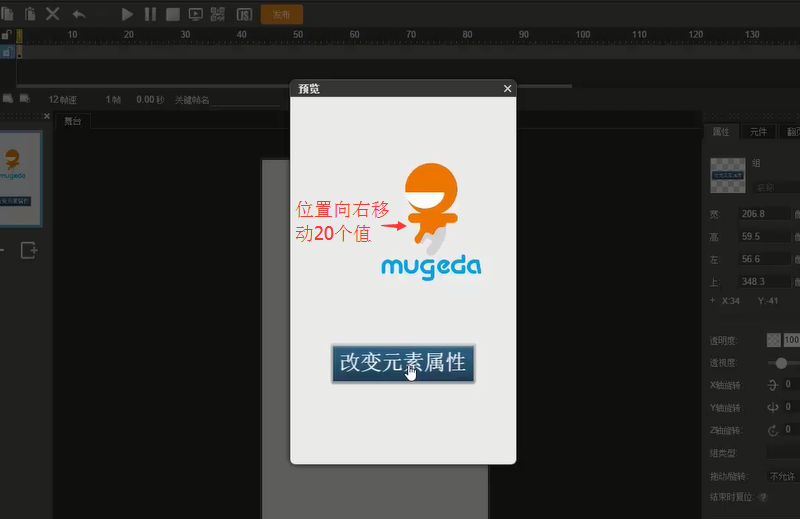The image size is (800, 519).
Task: Click the undo arrow icon
Action: pos(79,14)
